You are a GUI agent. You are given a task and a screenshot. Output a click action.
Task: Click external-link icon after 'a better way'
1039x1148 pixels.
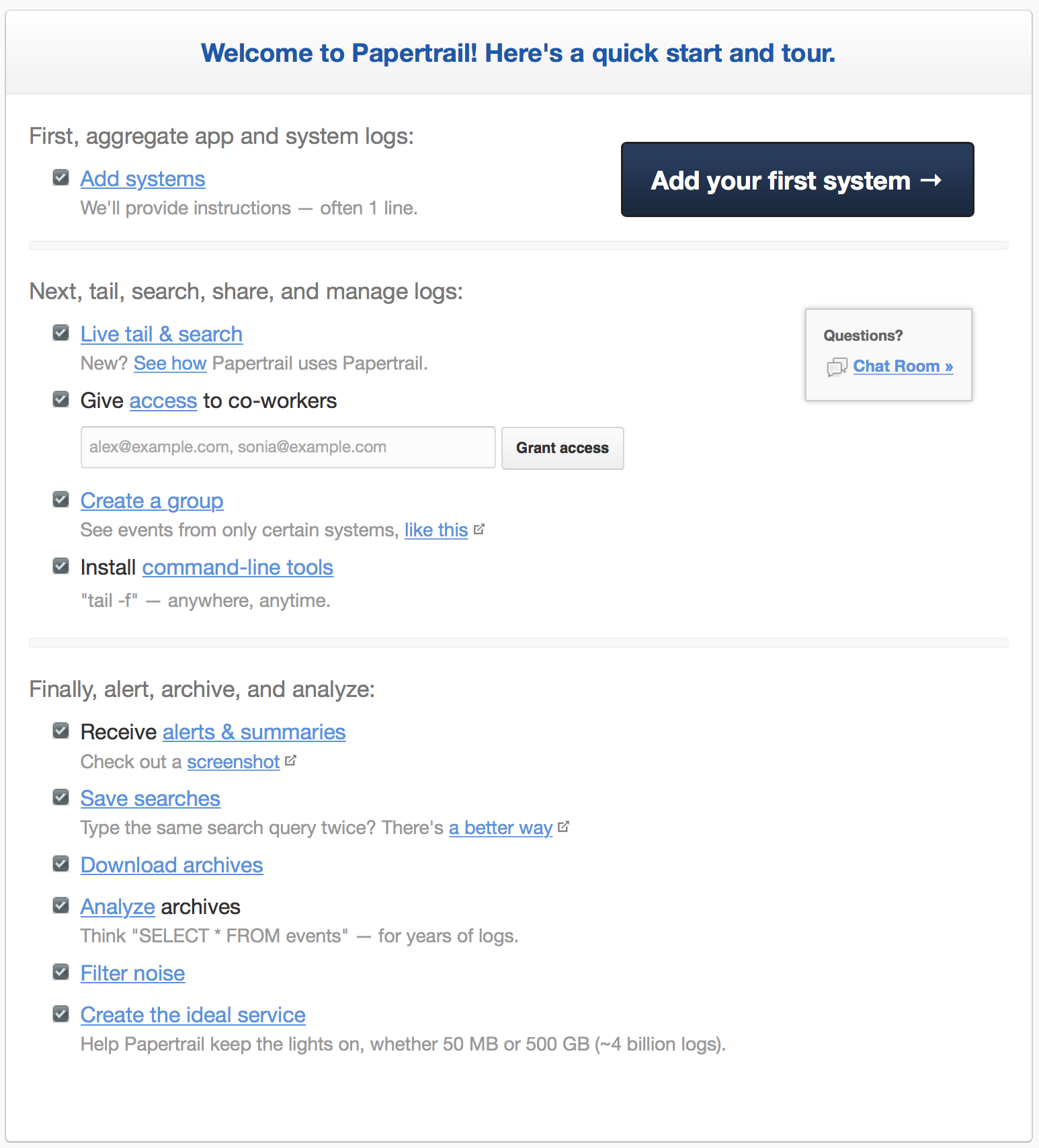563,827
